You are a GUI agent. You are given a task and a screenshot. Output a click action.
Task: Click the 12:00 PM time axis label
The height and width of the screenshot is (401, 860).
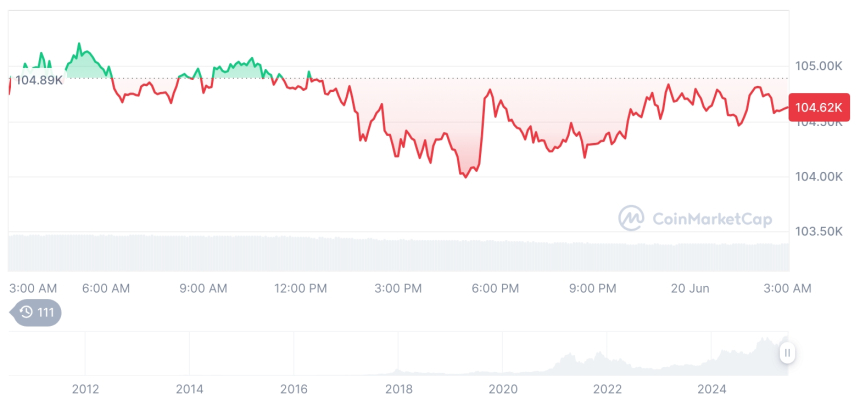click(300, 289)
